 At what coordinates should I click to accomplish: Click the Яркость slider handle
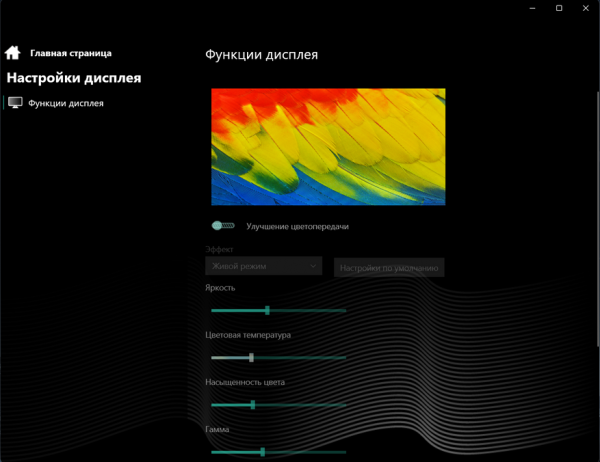coord(267,310)
